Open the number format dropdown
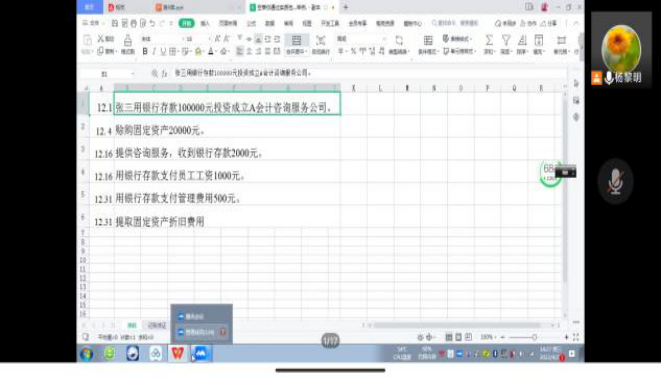 [384, 39]
